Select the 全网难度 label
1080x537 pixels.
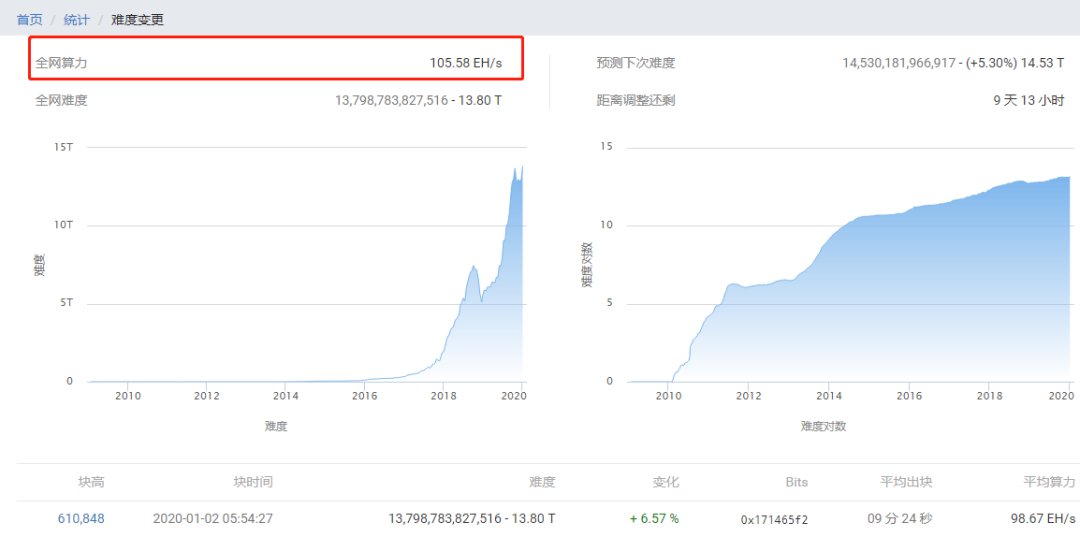click(61, 101)
